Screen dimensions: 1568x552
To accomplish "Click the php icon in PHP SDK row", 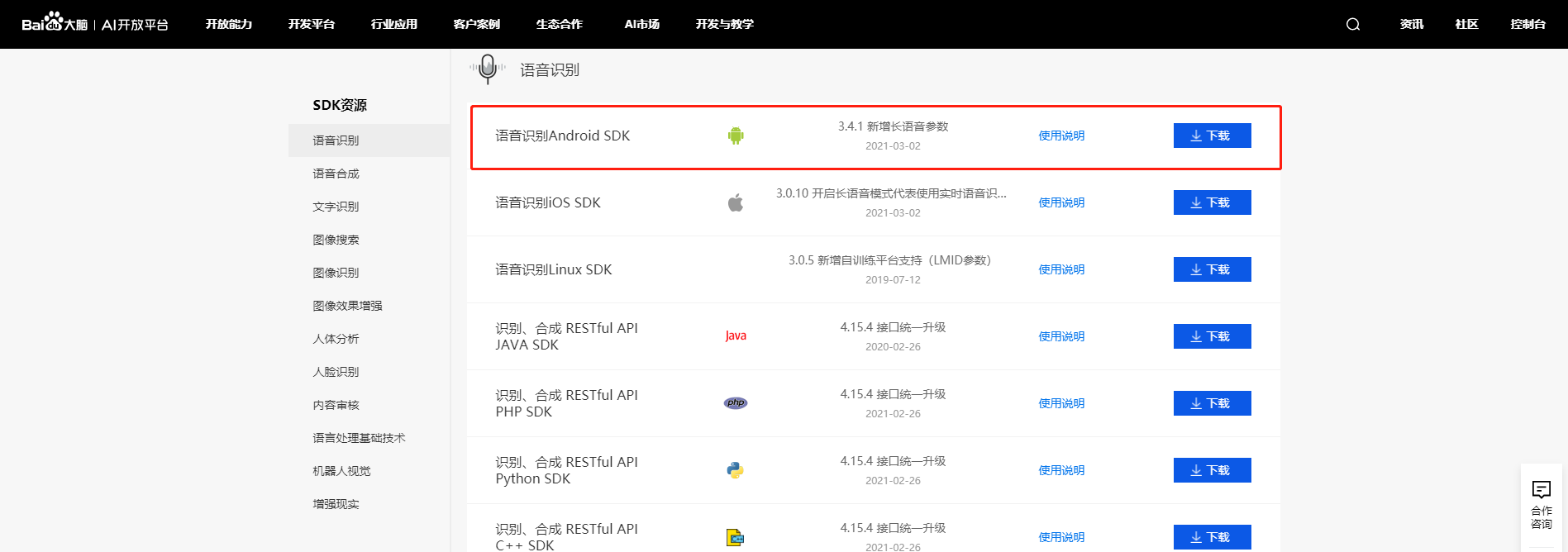I will click(736, 403).
